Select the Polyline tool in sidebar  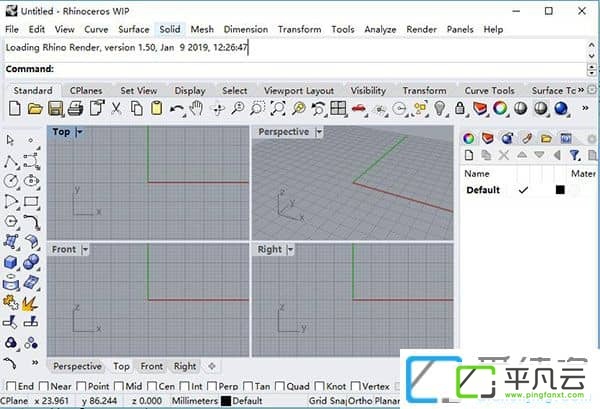11,161
